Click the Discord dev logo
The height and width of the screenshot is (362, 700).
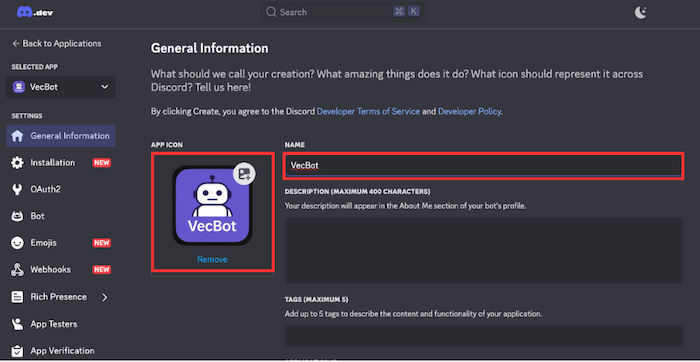click(x=35, y=12)
